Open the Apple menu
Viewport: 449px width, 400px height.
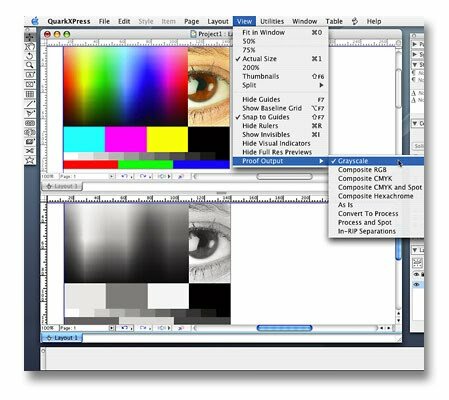(35, 21)
